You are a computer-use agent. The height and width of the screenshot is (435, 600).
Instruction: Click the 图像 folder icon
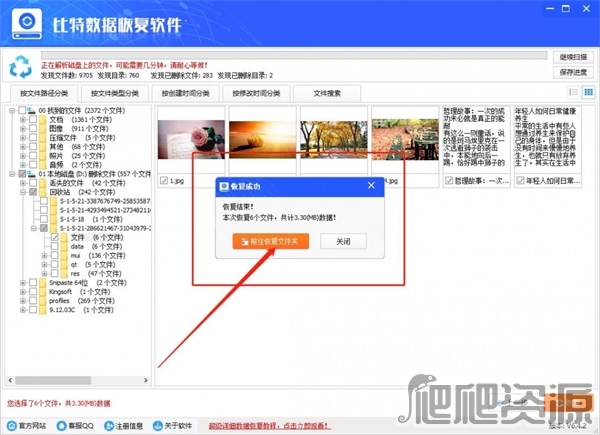pos(43,129)
